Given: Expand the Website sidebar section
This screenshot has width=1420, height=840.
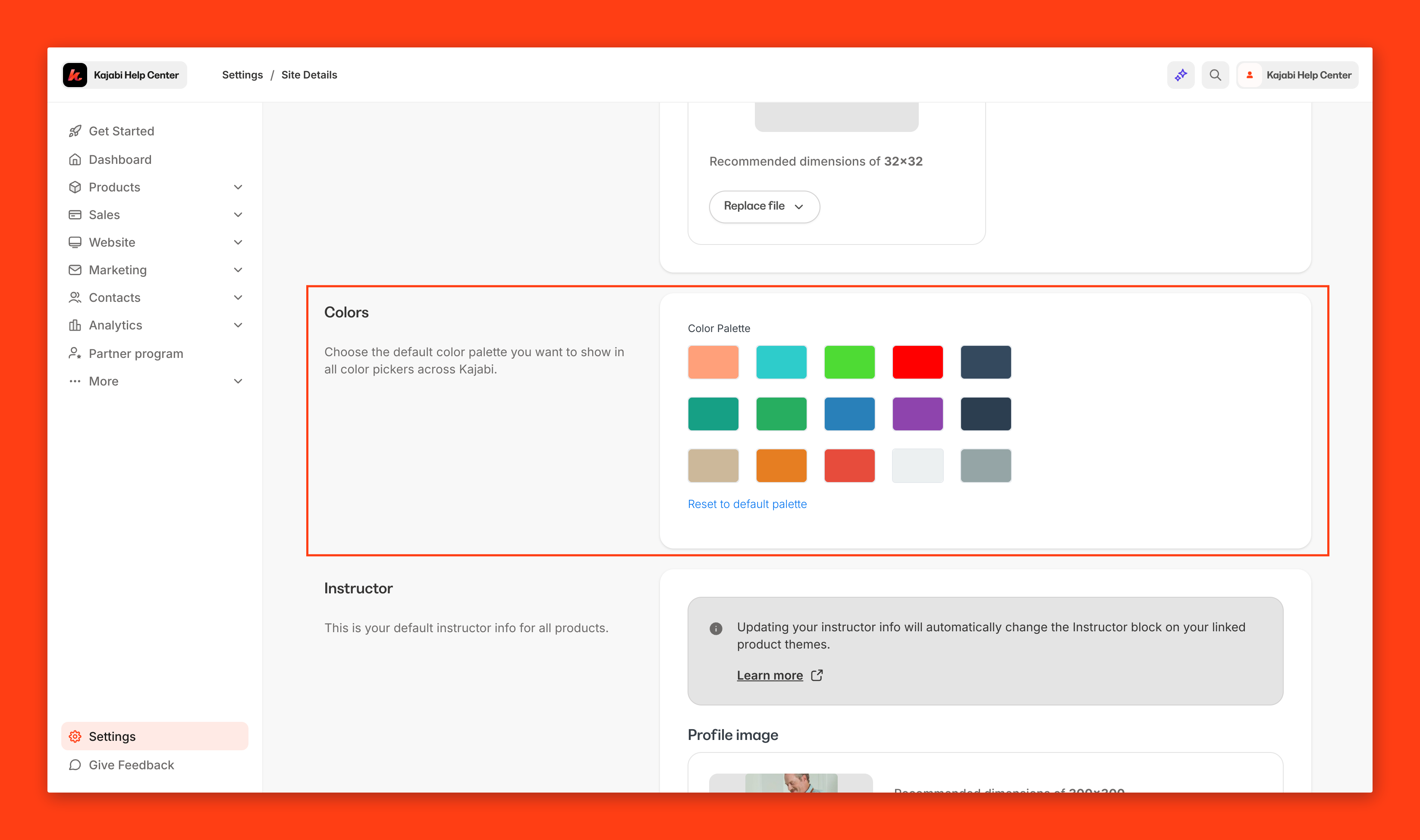Looking at the screenshot, I should tap(239, 242).
